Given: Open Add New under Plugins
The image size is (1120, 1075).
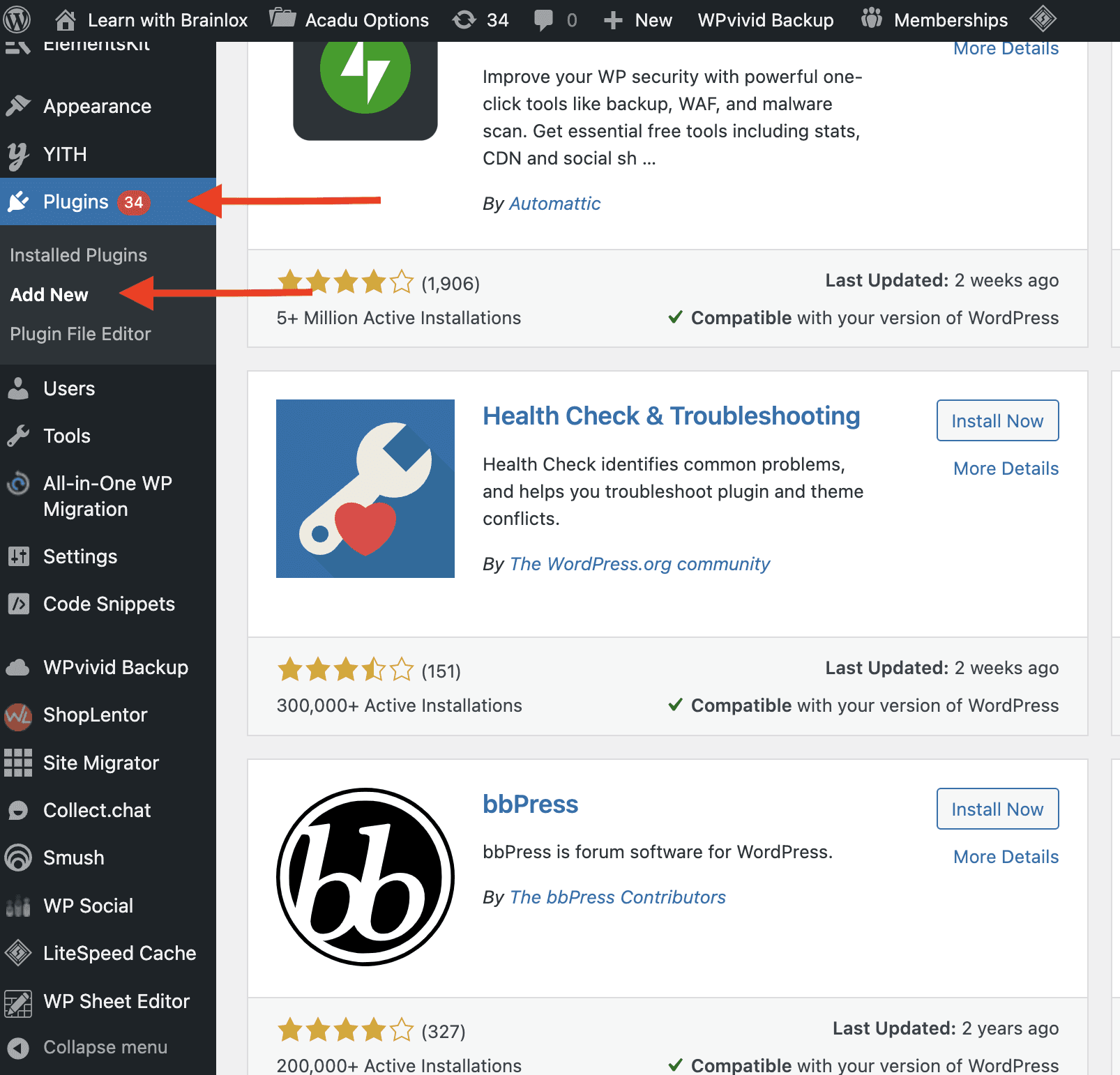Looking at the screenshot, I should 49,294.
